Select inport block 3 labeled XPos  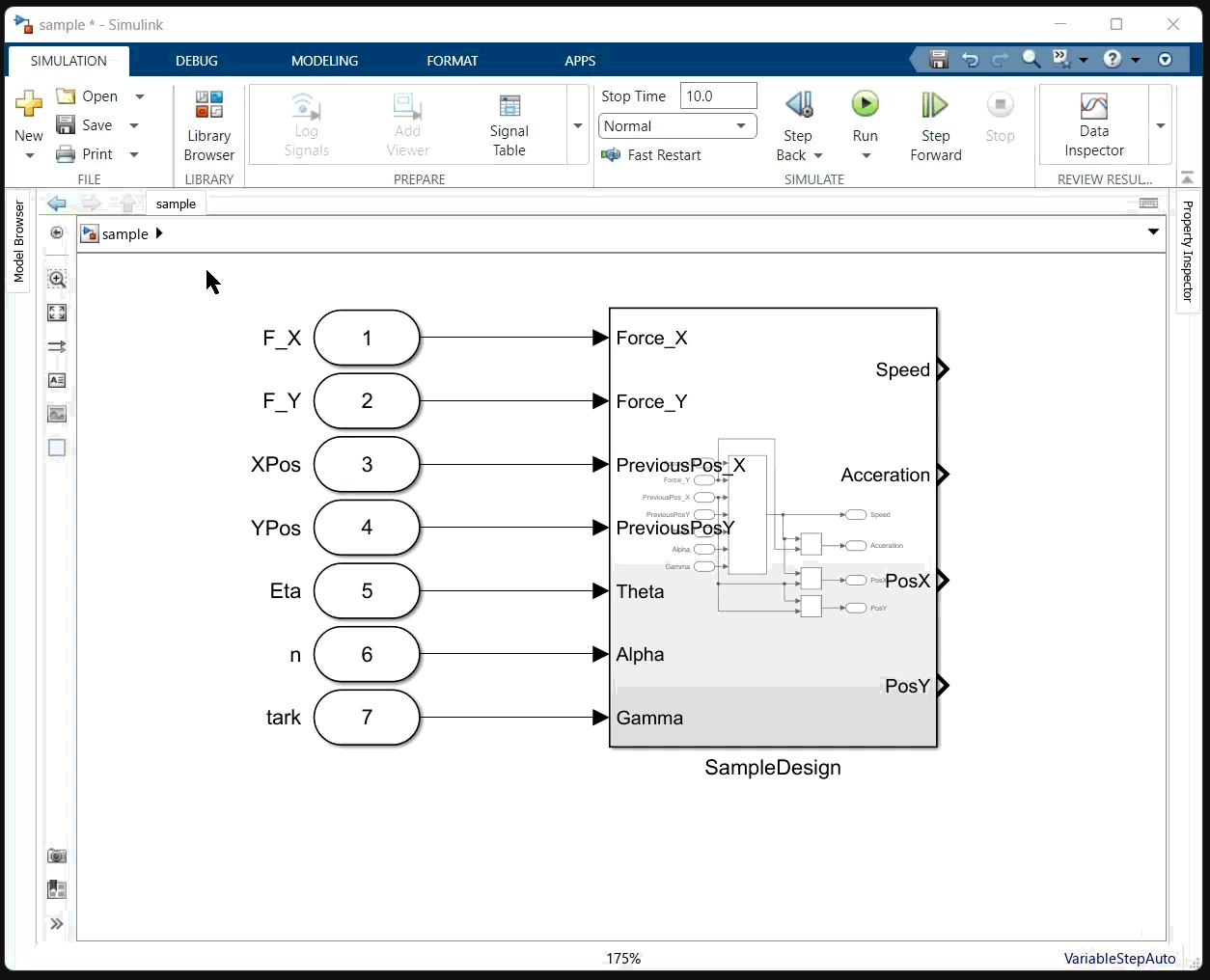pyautogui.click(x=367, y=464)
